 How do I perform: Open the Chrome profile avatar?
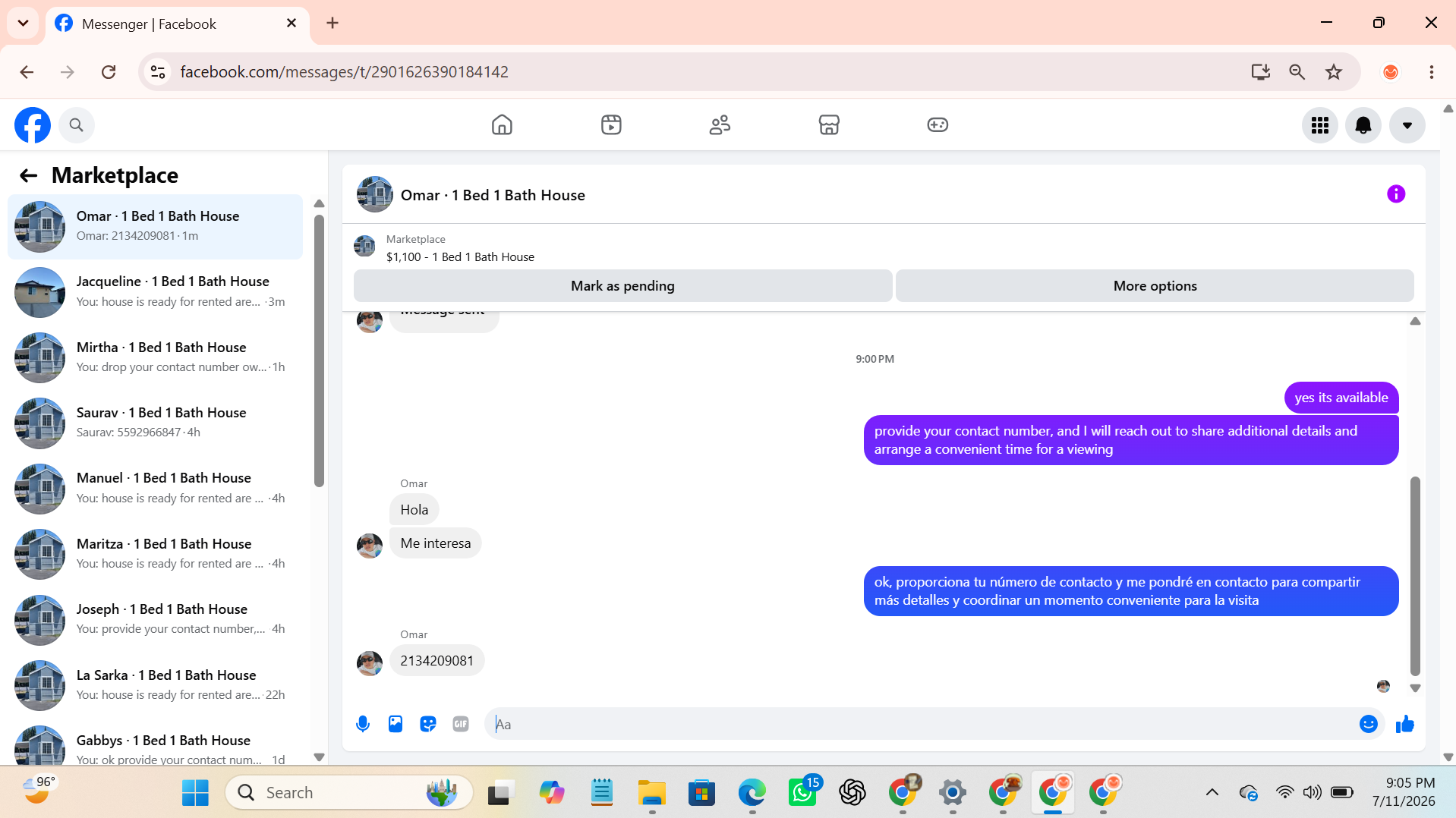[1391, 72]
